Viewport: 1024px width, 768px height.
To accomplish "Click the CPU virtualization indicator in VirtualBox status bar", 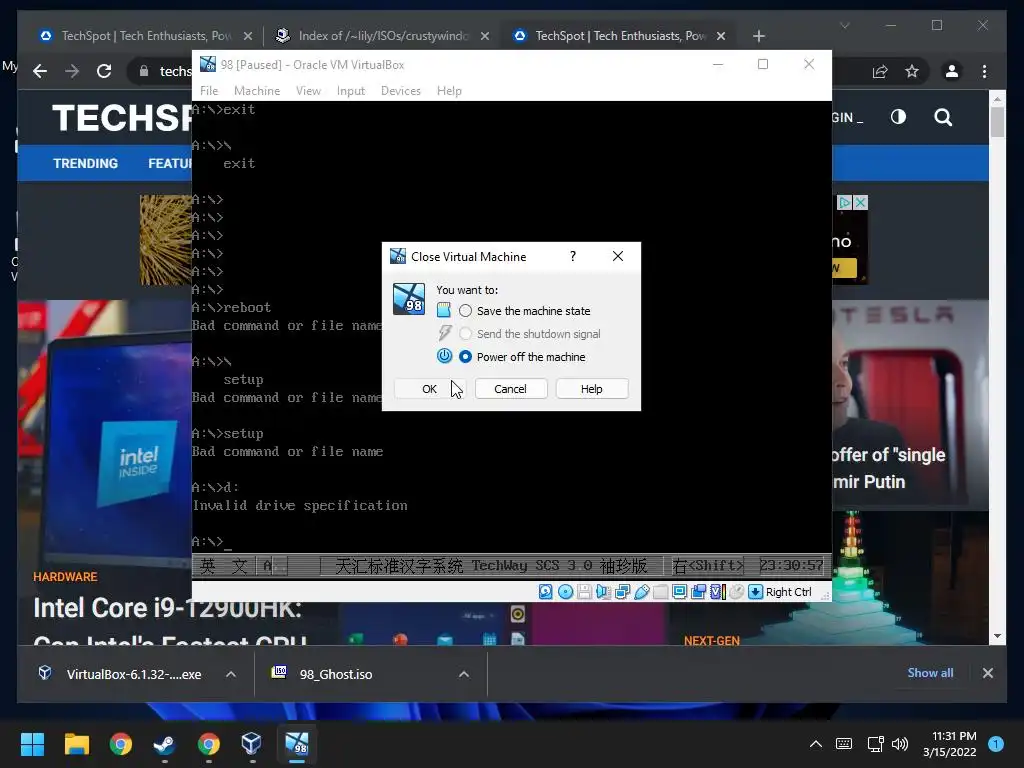I will [x=717, y=592].
